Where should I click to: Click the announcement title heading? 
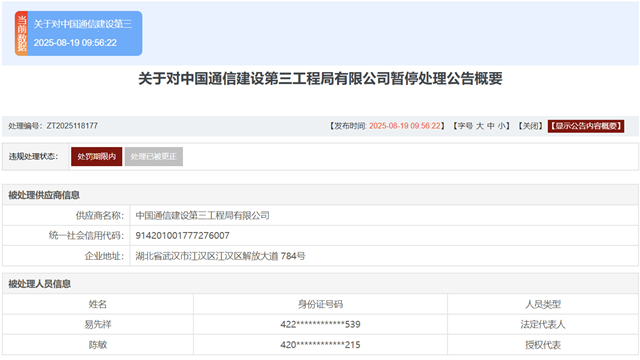[x=320, y=78]
